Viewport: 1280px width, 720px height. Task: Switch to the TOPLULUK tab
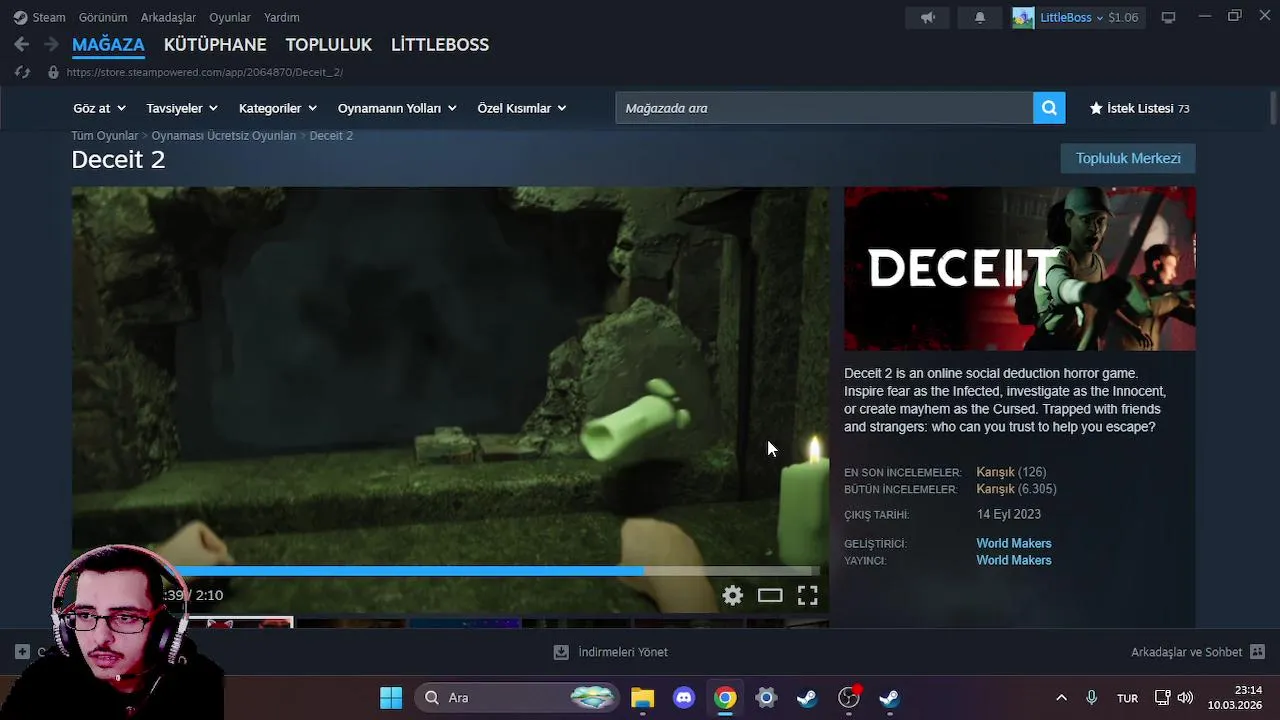pyautogui.click(x=328, y=45)
